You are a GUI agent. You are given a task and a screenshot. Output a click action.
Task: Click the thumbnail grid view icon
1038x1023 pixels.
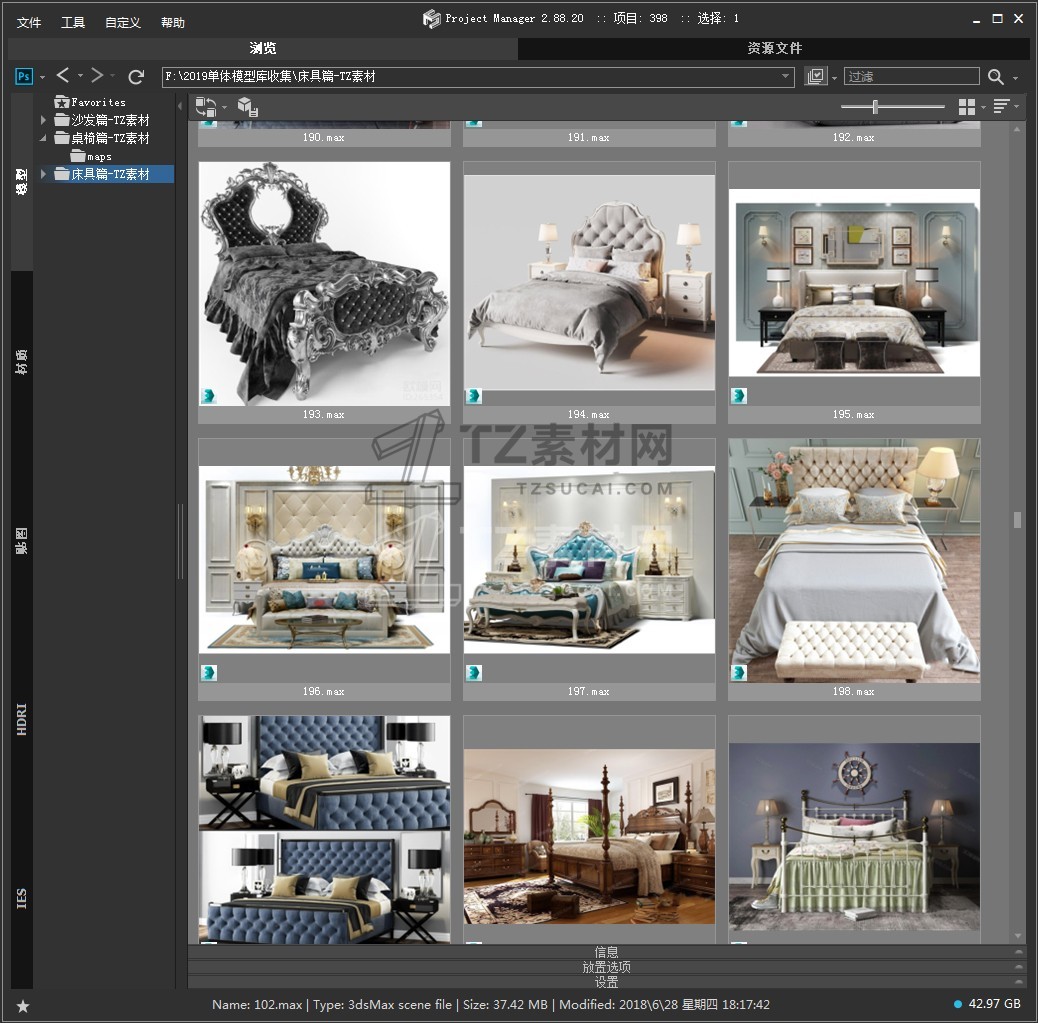[966, 107]
